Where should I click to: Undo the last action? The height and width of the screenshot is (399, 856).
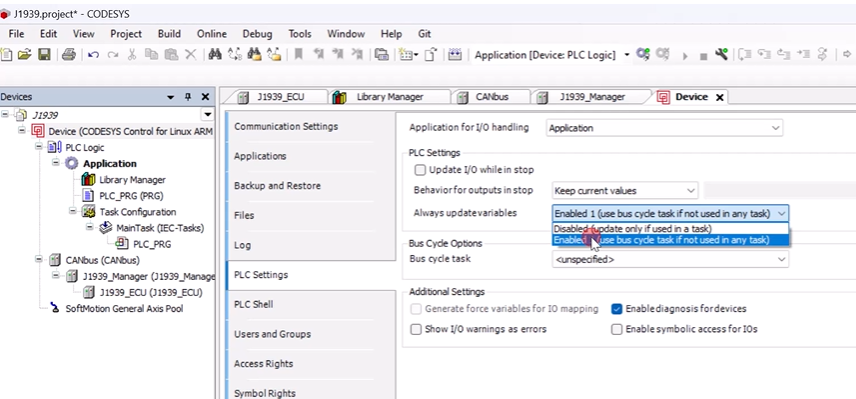(x=93, y=55)
